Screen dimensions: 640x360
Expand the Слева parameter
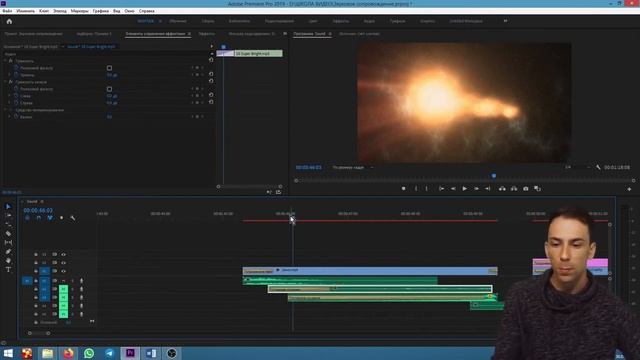(10, 96)
